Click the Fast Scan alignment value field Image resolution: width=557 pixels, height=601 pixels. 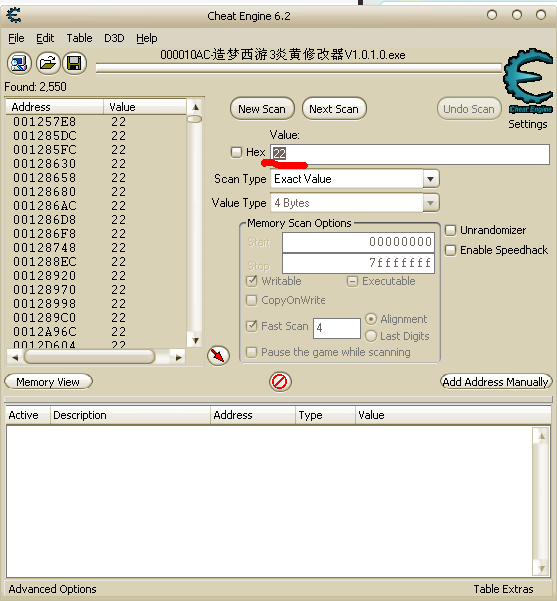tap(337, 328)
